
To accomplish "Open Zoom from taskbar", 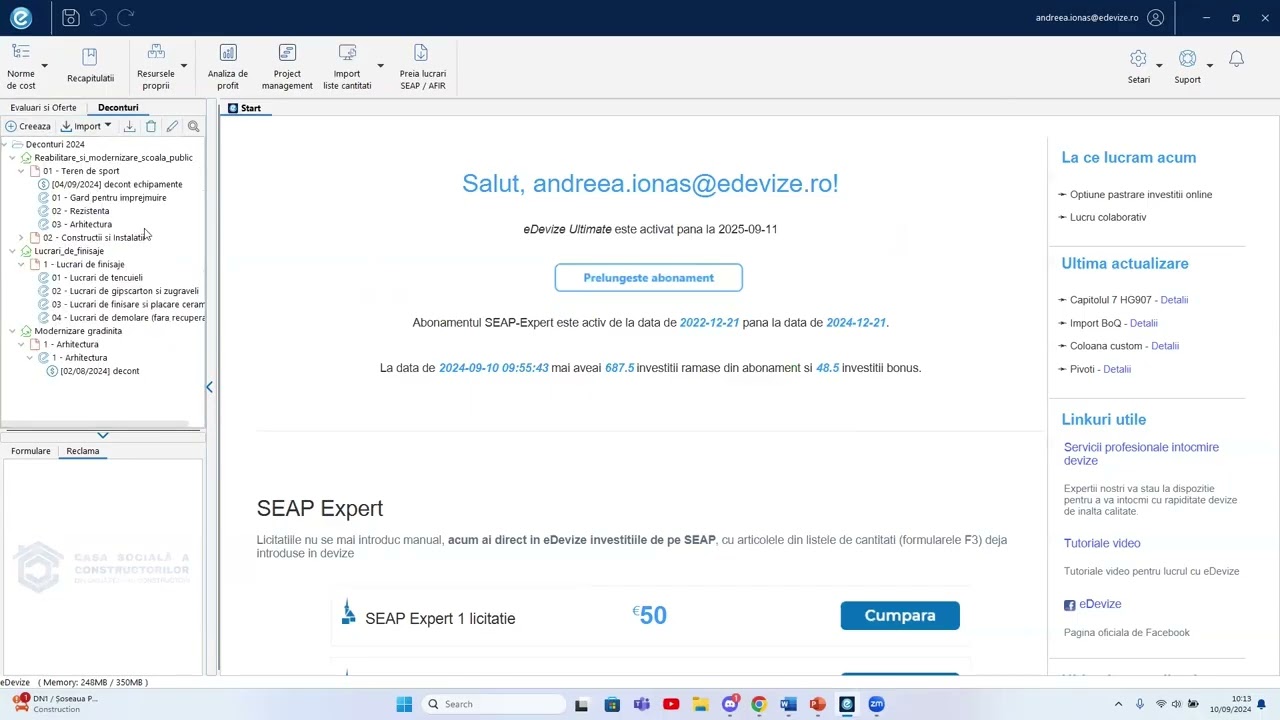I will pos(876,704).
